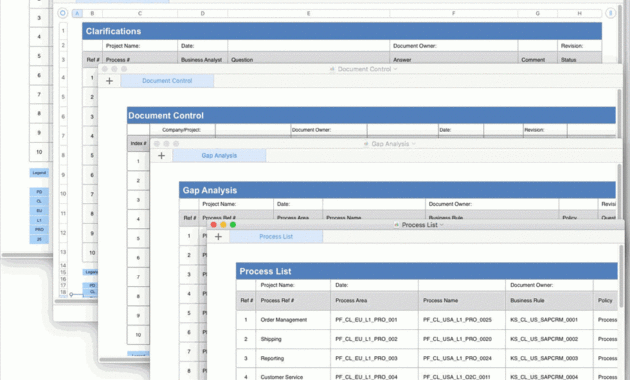
Task: Select the Gap Analysis table title
Action: pyautogui.click(x=210, y=190)
